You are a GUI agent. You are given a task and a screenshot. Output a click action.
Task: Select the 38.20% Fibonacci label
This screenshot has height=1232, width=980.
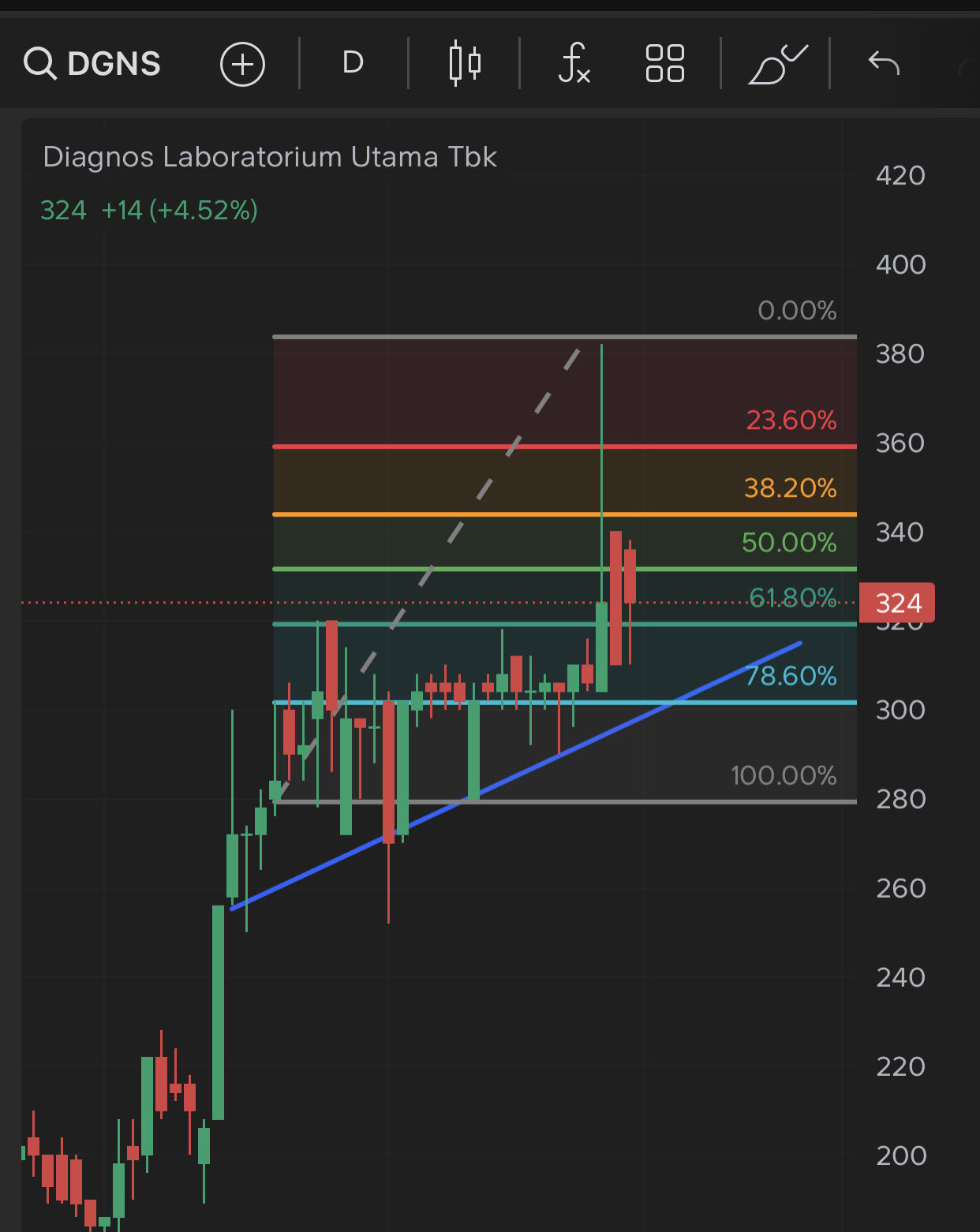click(x=790, y=487)
